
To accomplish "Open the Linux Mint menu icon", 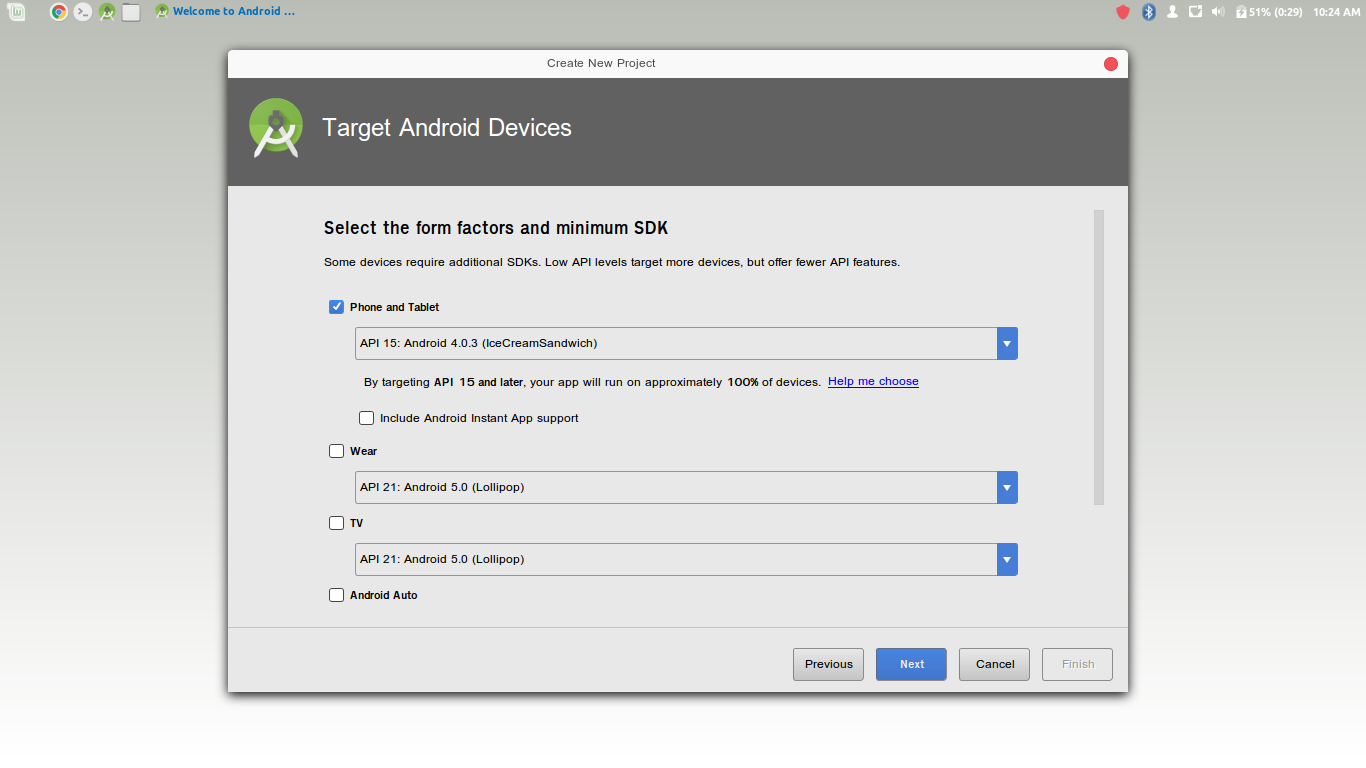I will [x=17, y=12].
